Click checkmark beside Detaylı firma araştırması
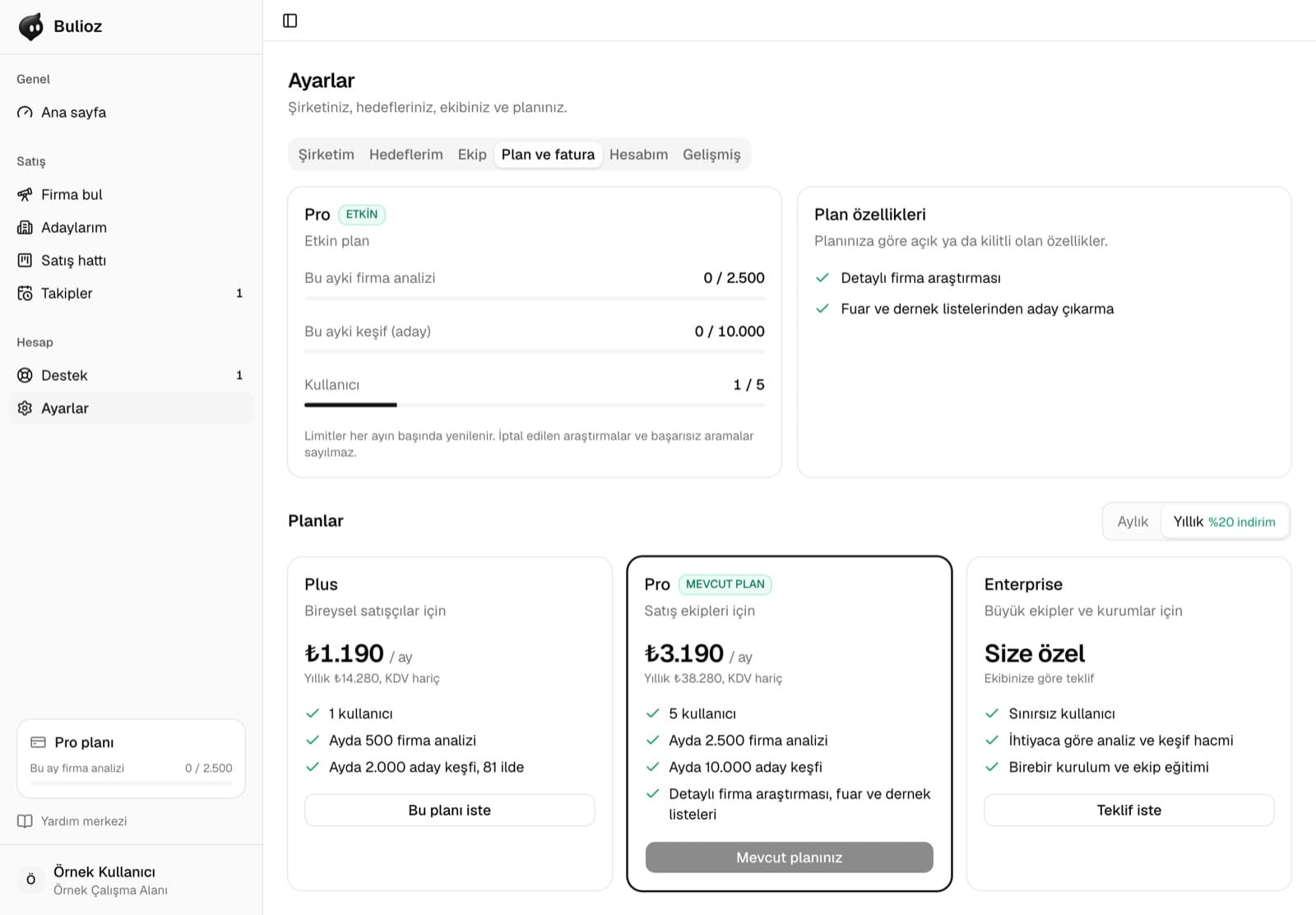The image size is (1316, 915). (x=822, y=278)
